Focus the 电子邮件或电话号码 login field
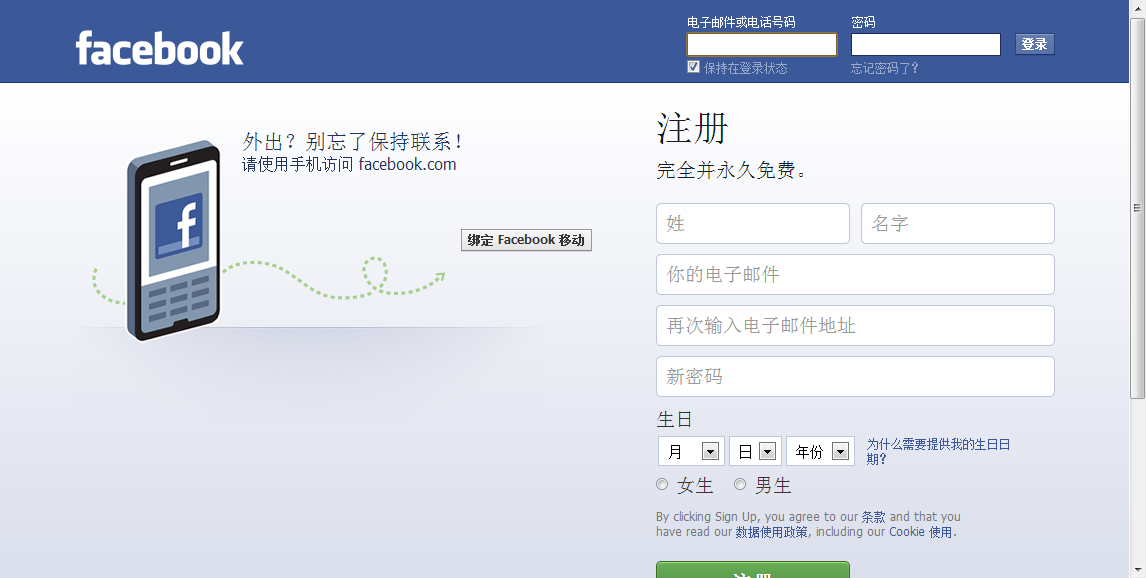 coord(762,45)
